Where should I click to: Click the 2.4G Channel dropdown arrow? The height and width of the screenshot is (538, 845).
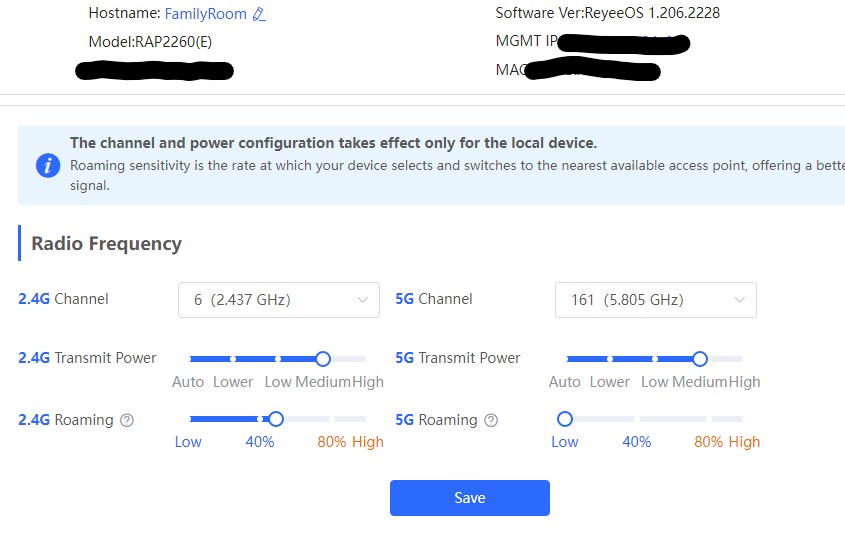coord(362,300)
